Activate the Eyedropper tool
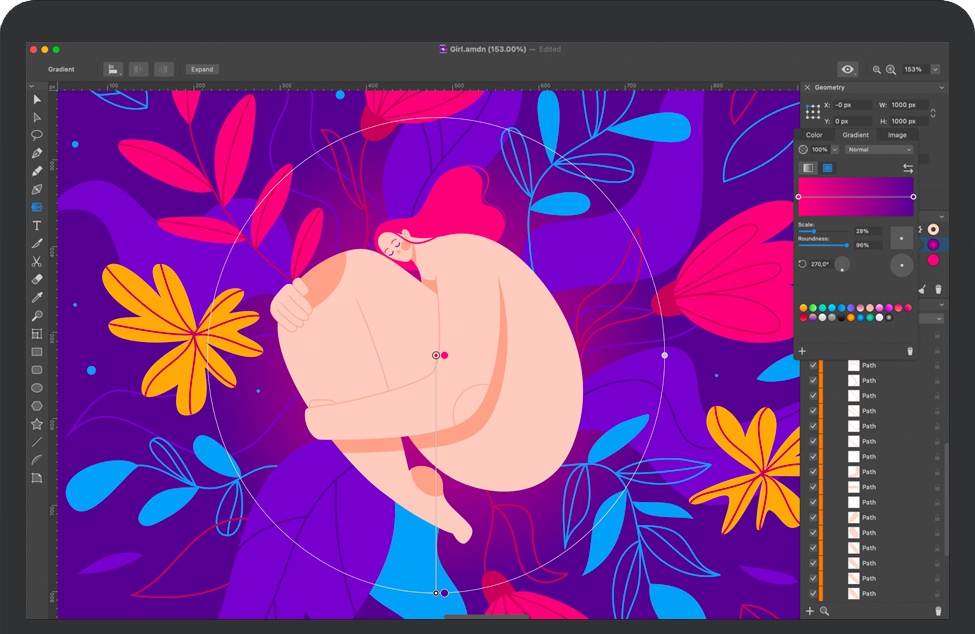 (37, 297)
